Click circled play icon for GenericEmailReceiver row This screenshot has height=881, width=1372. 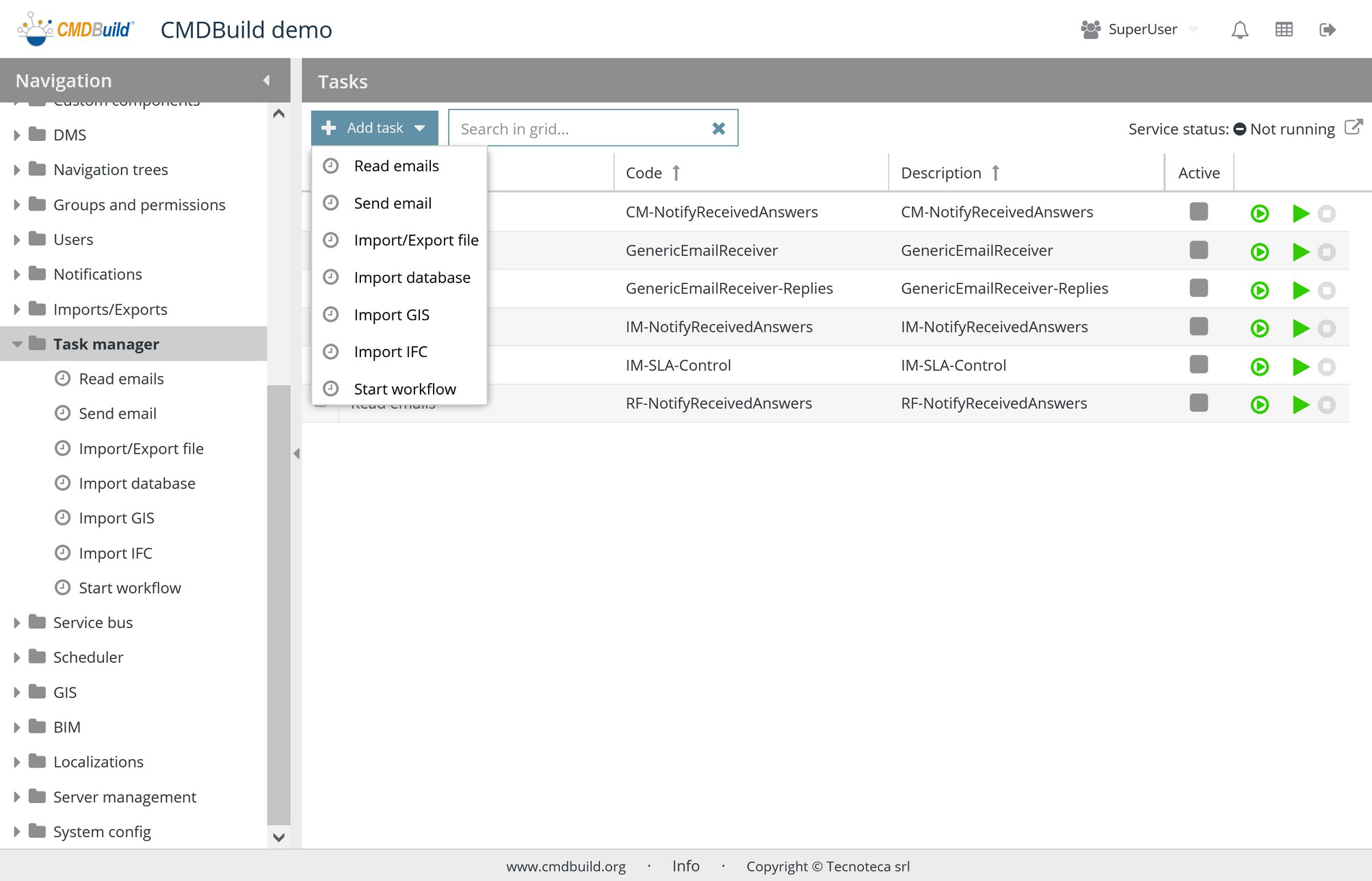click(x=1259, y=252)
